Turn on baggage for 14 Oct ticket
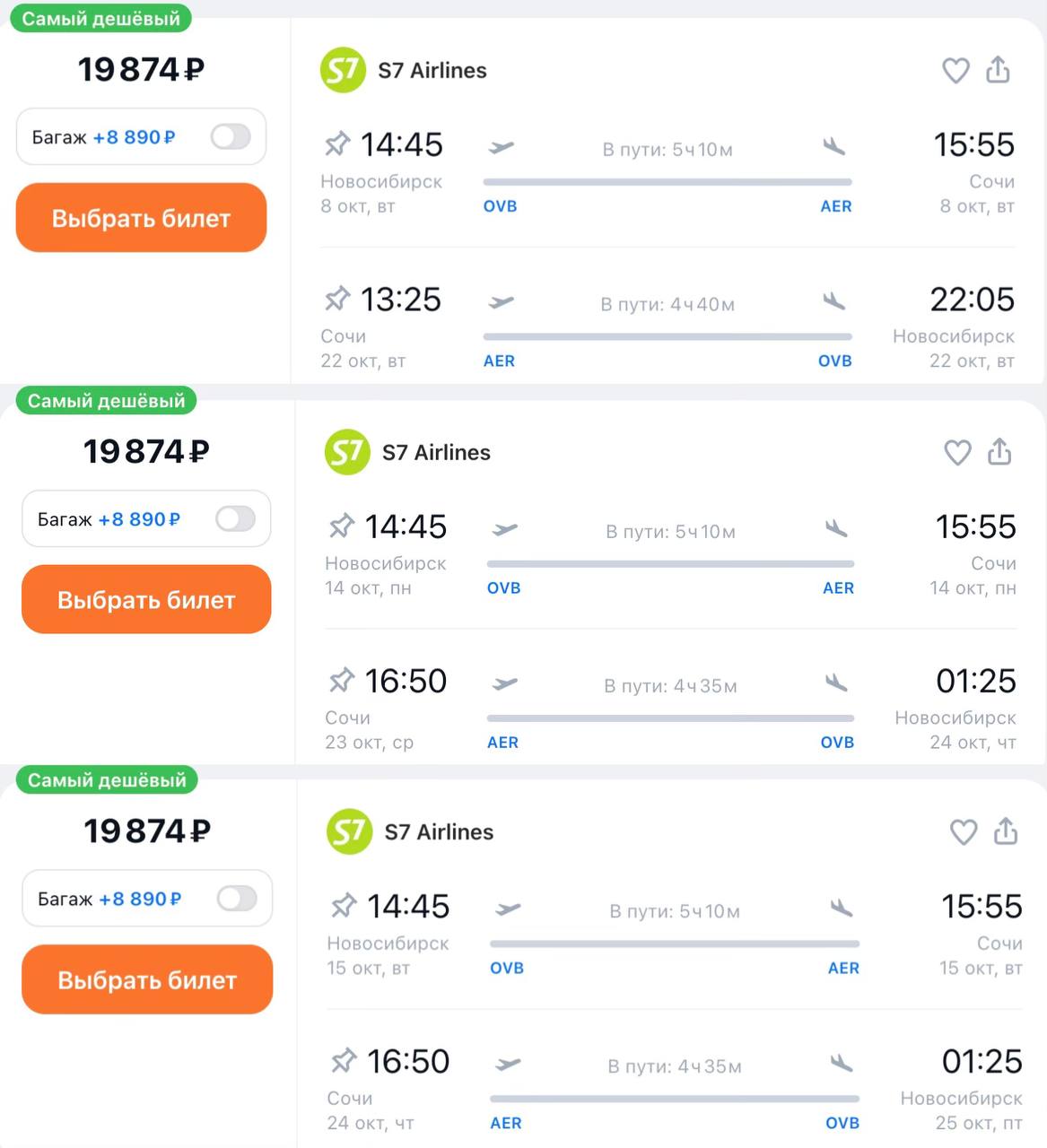This screenshot has height=1148, width=1047. point(236,519)
